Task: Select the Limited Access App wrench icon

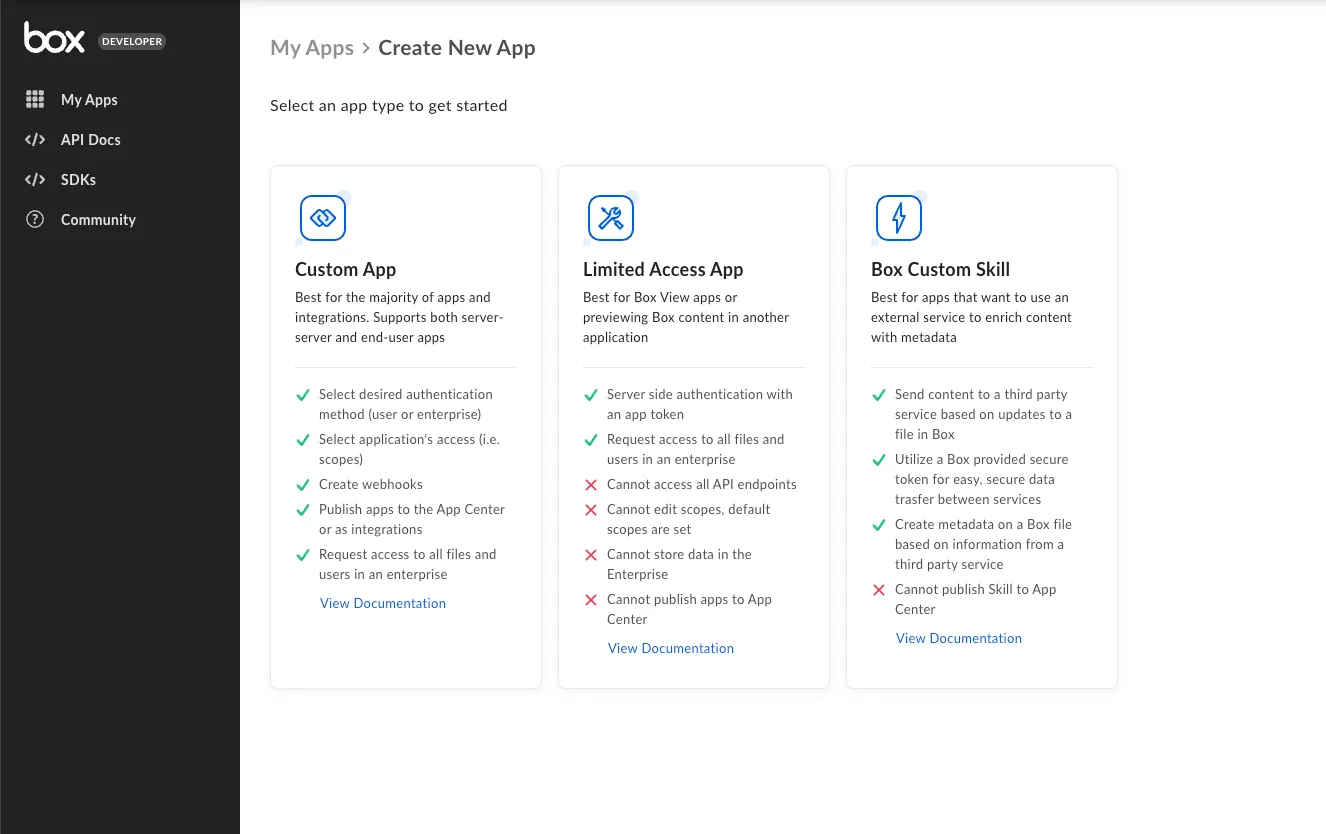Action: pos(611,217)
